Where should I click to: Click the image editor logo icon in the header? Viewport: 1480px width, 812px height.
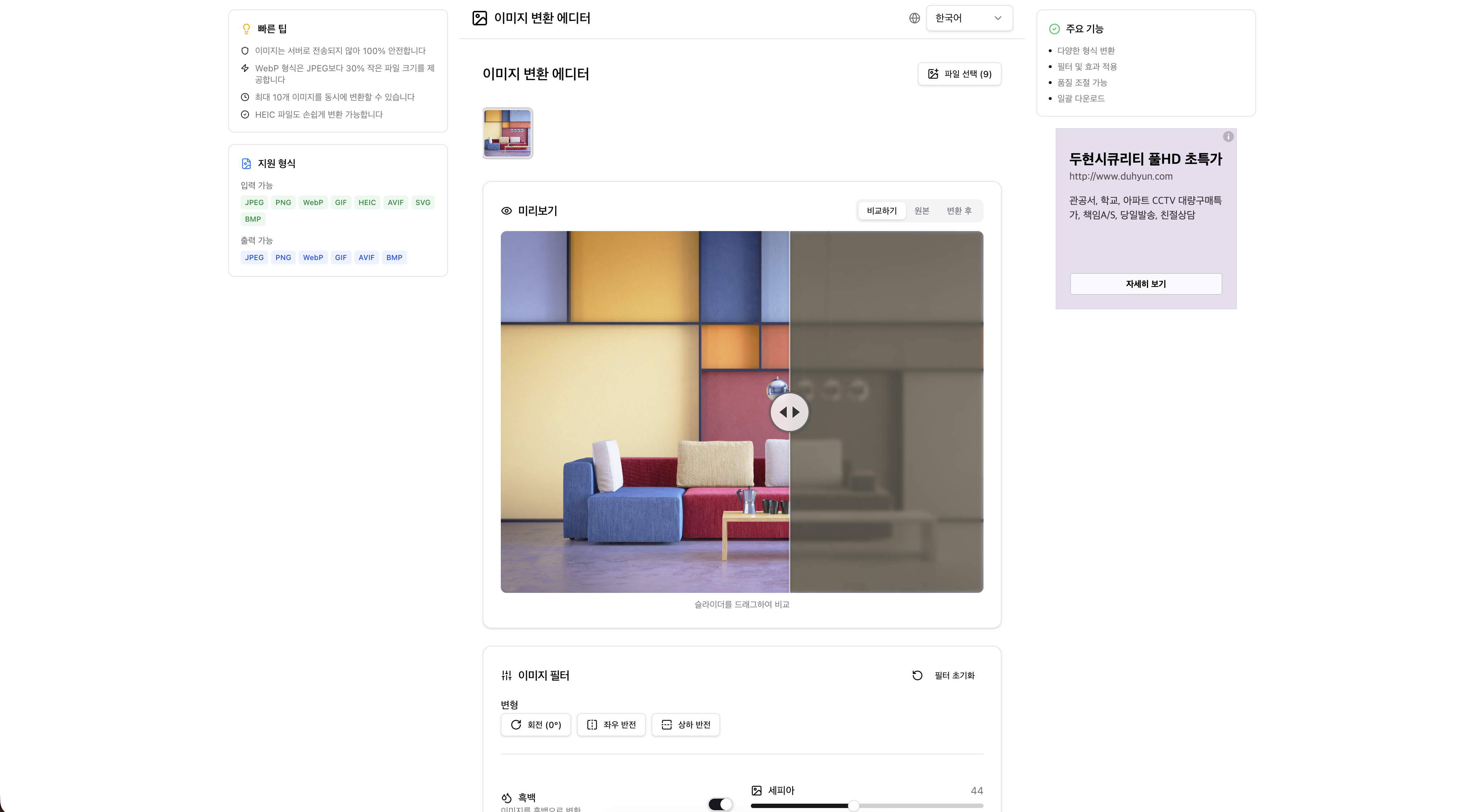479,18
